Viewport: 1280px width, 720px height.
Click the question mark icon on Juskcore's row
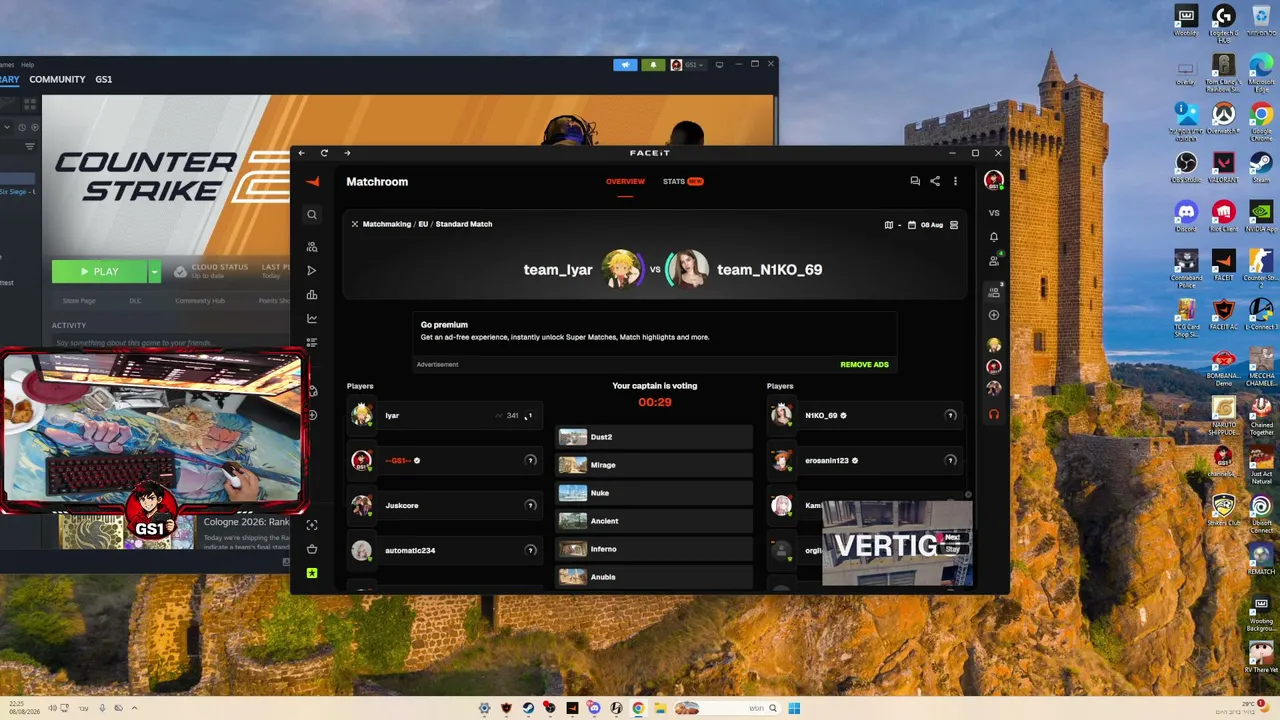point(531,505)
